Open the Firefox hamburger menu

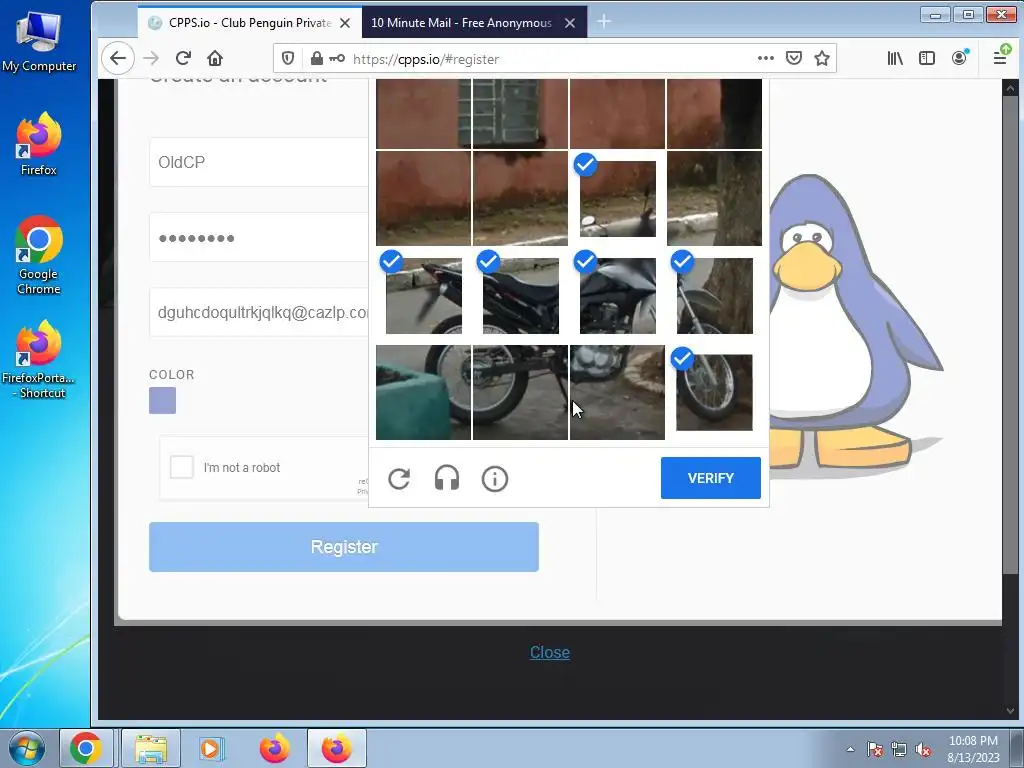1000,57
